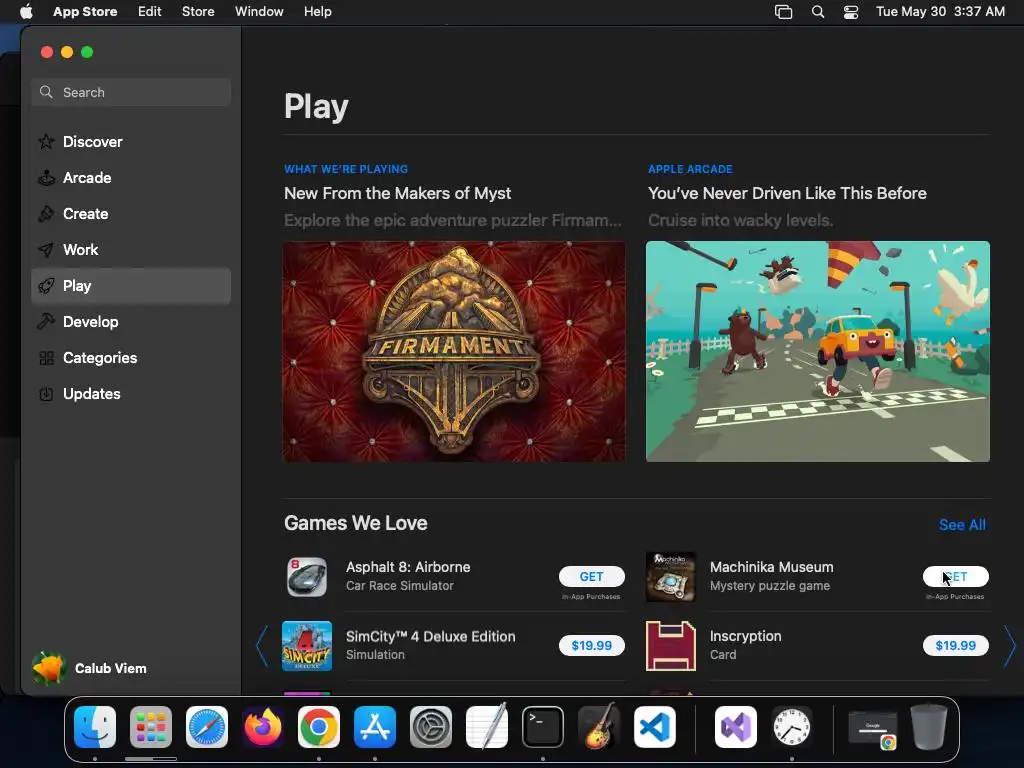Open the Store menu

[198, 12]
